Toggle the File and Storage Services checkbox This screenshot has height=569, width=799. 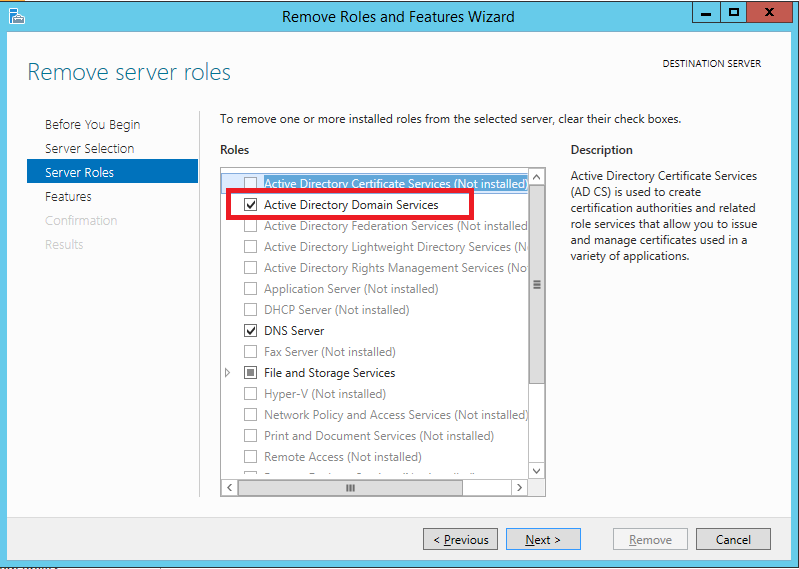point(250,373)
